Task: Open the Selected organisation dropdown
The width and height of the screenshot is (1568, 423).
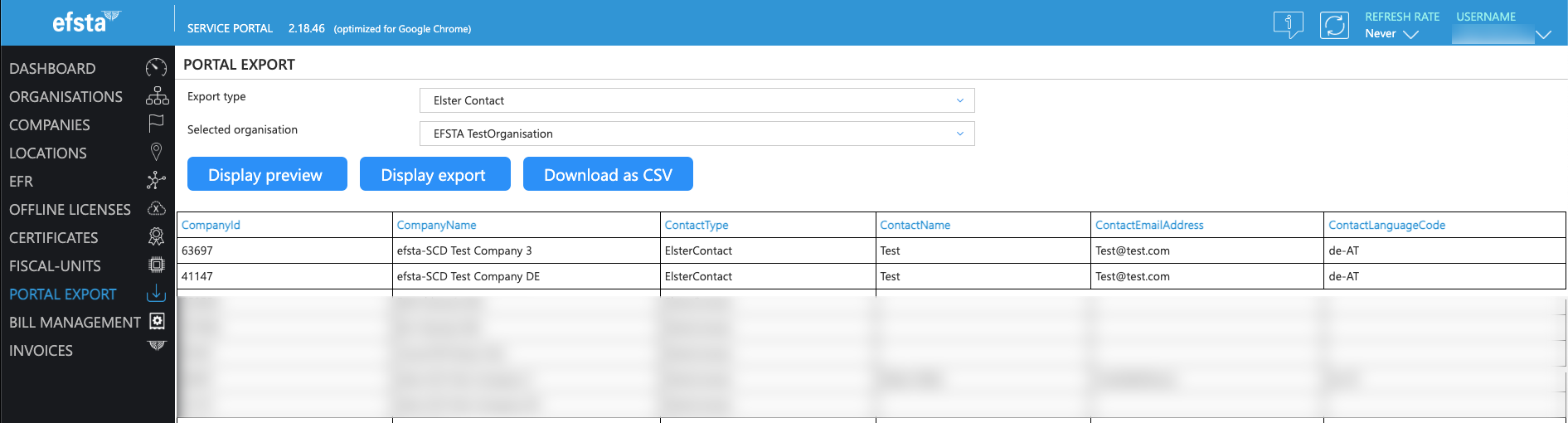Action: pos(697,134)
